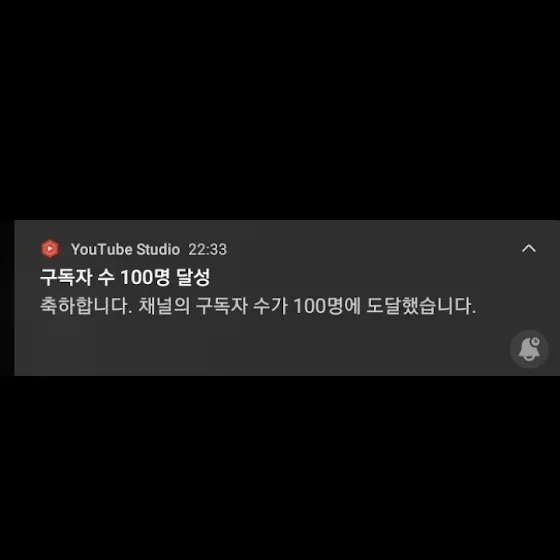Snooze the notification with the bell icon
This screenshot has width=560, height=560.
point(529,349)
